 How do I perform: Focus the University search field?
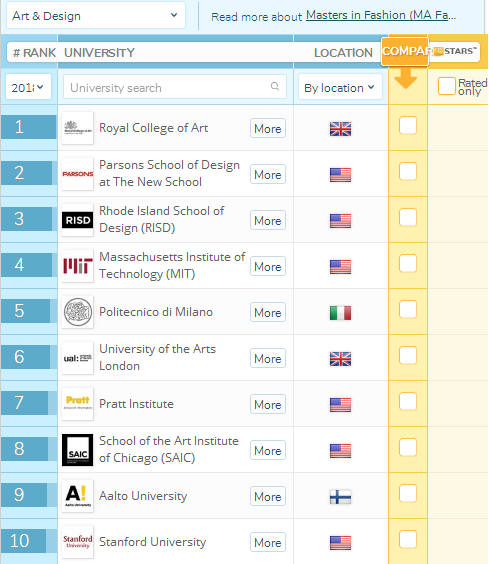(175, 87)
